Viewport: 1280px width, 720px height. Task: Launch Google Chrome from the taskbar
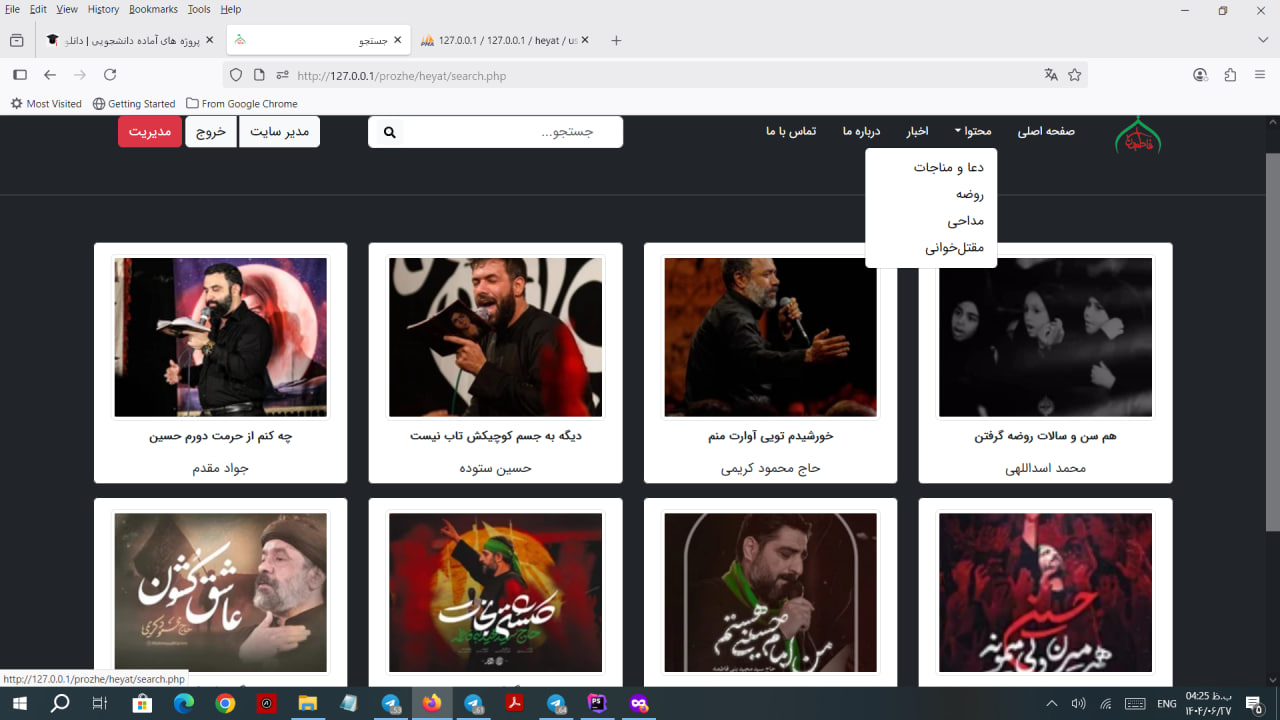225,704
